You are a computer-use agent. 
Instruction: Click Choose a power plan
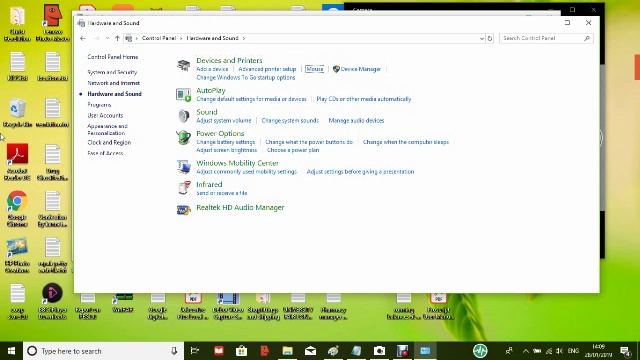[x=293, y=150]
